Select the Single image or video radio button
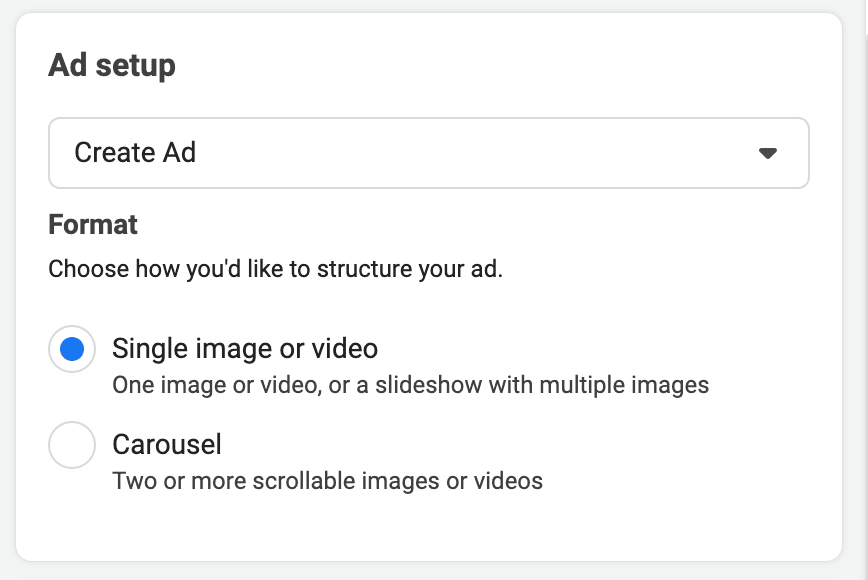The width and height of the screenshot is (868, 580). pos(72,349)
